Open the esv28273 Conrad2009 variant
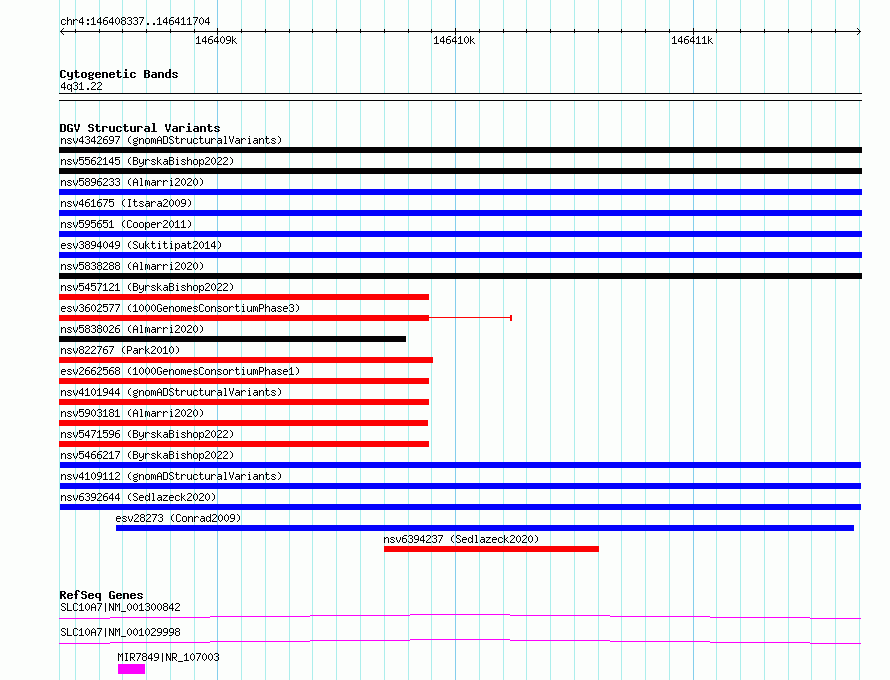 coord(178,518)
